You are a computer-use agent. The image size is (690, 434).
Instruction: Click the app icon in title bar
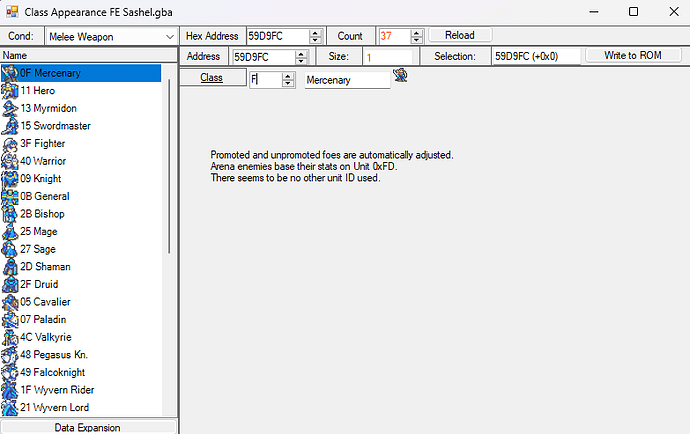11,11
